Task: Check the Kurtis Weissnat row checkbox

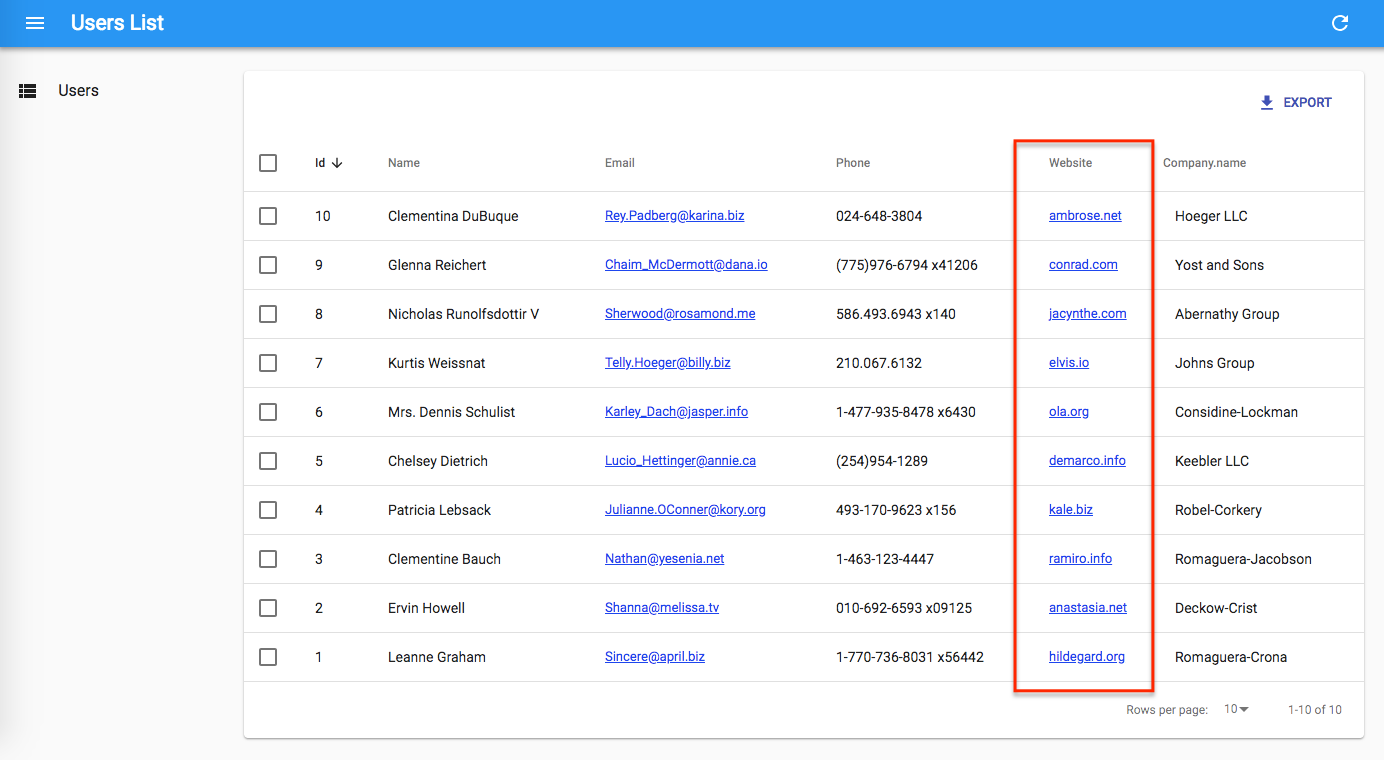Action: tap(268, 363)
